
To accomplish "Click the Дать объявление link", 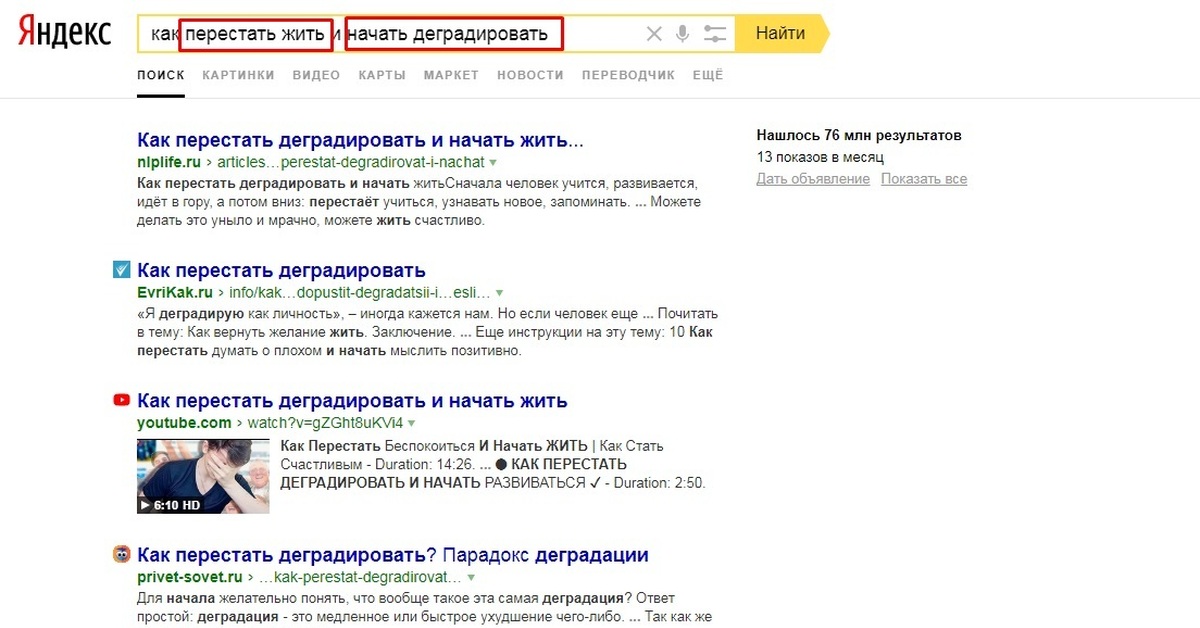I will tap(813, 179).
